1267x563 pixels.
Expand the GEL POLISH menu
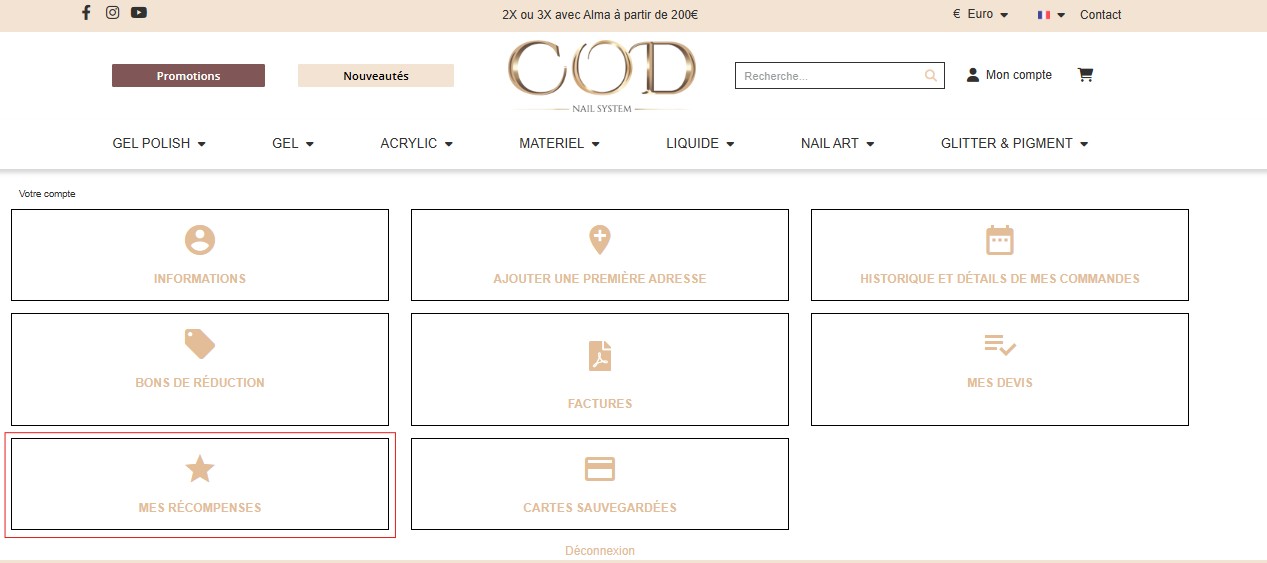point(159,144)
